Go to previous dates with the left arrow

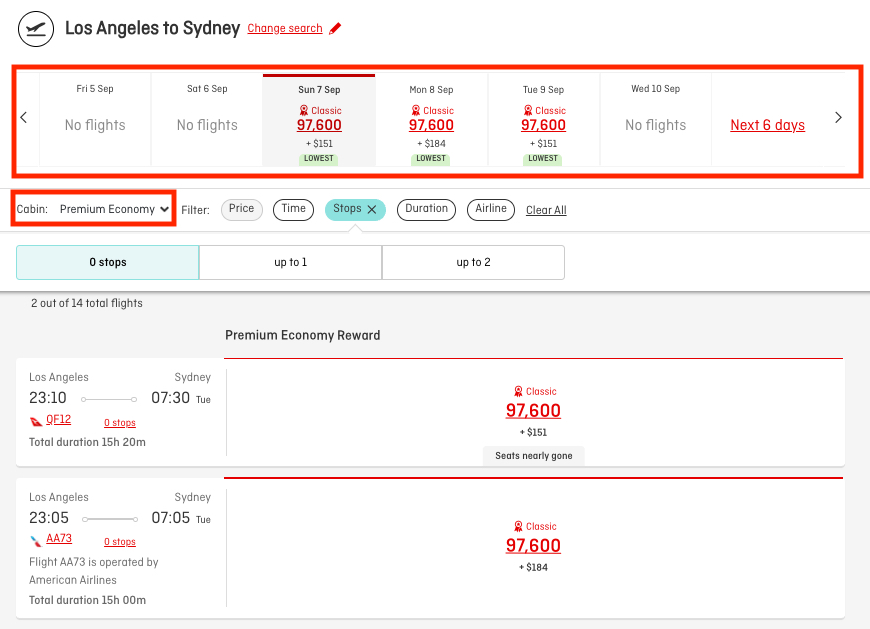point(23,118)
